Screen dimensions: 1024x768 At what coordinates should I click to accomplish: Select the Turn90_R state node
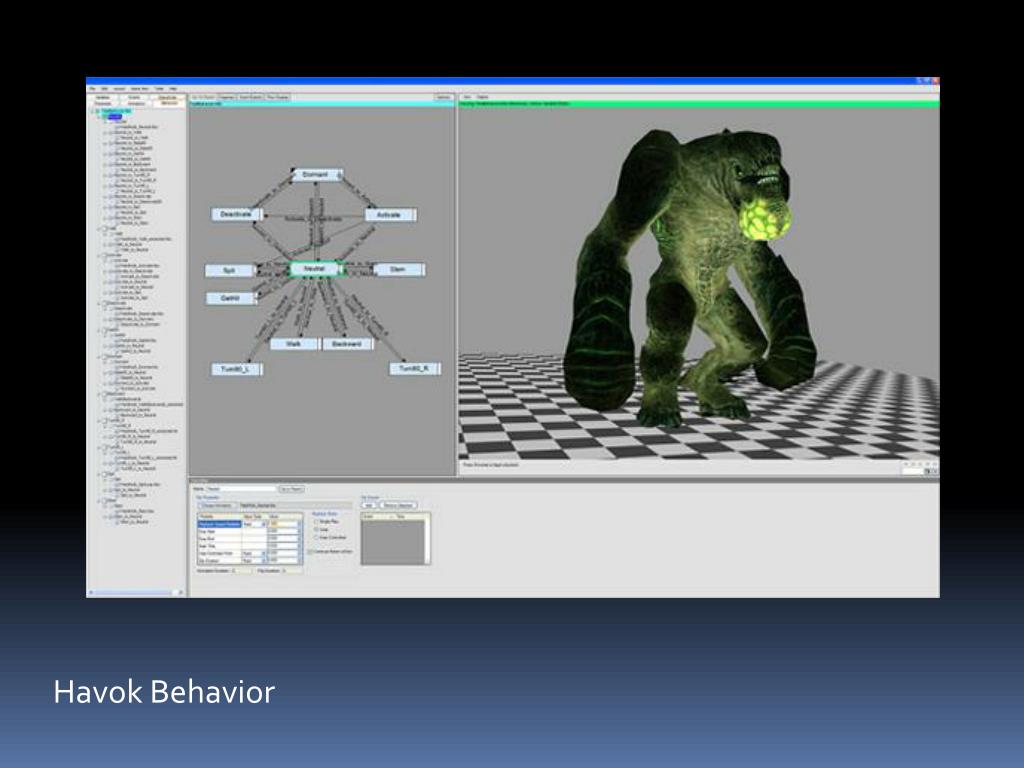414,369
